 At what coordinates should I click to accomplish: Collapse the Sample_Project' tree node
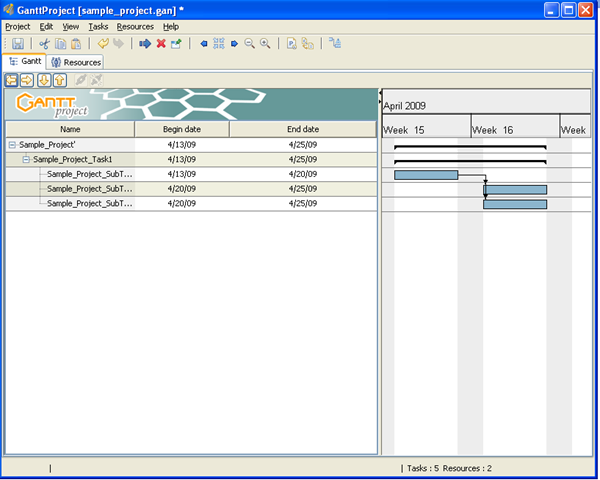pyautogui.click(x=12, y=145)
